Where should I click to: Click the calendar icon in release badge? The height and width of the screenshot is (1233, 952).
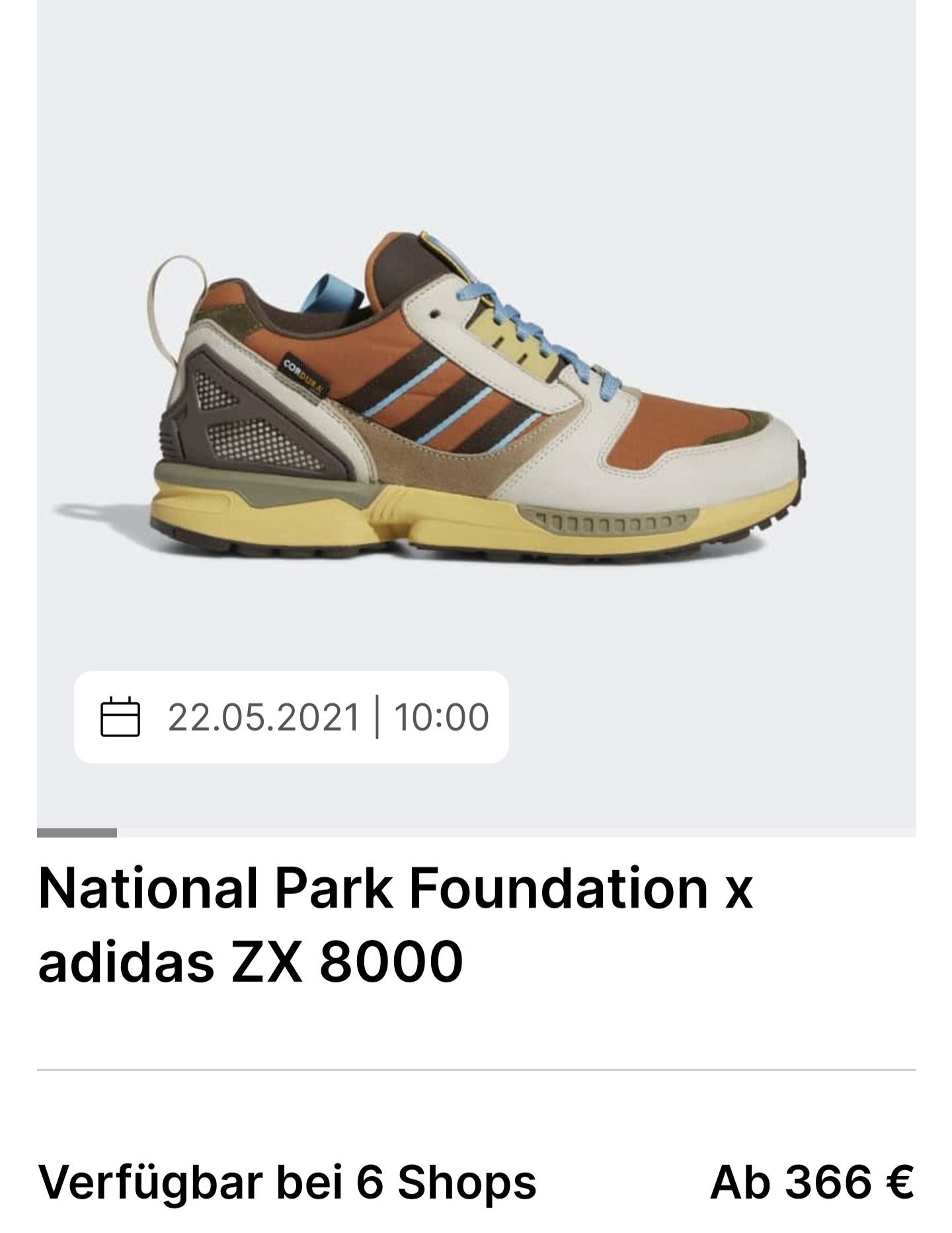pyautogui.click(x=120, y=717)
